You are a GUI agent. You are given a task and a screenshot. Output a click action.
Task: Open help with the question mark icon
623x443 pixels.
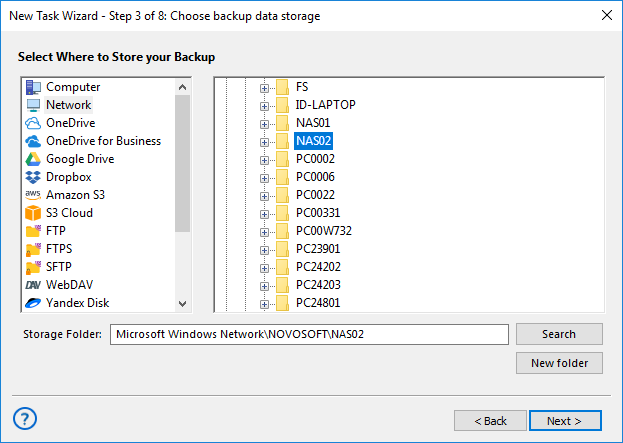tap(26, 418)
